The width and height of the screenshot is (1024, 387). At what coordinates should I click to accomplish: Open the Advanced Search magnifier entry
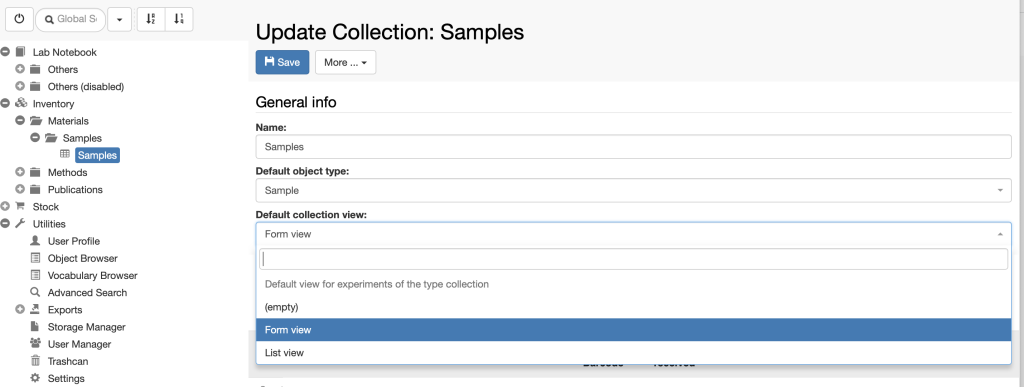pos(78,292)
